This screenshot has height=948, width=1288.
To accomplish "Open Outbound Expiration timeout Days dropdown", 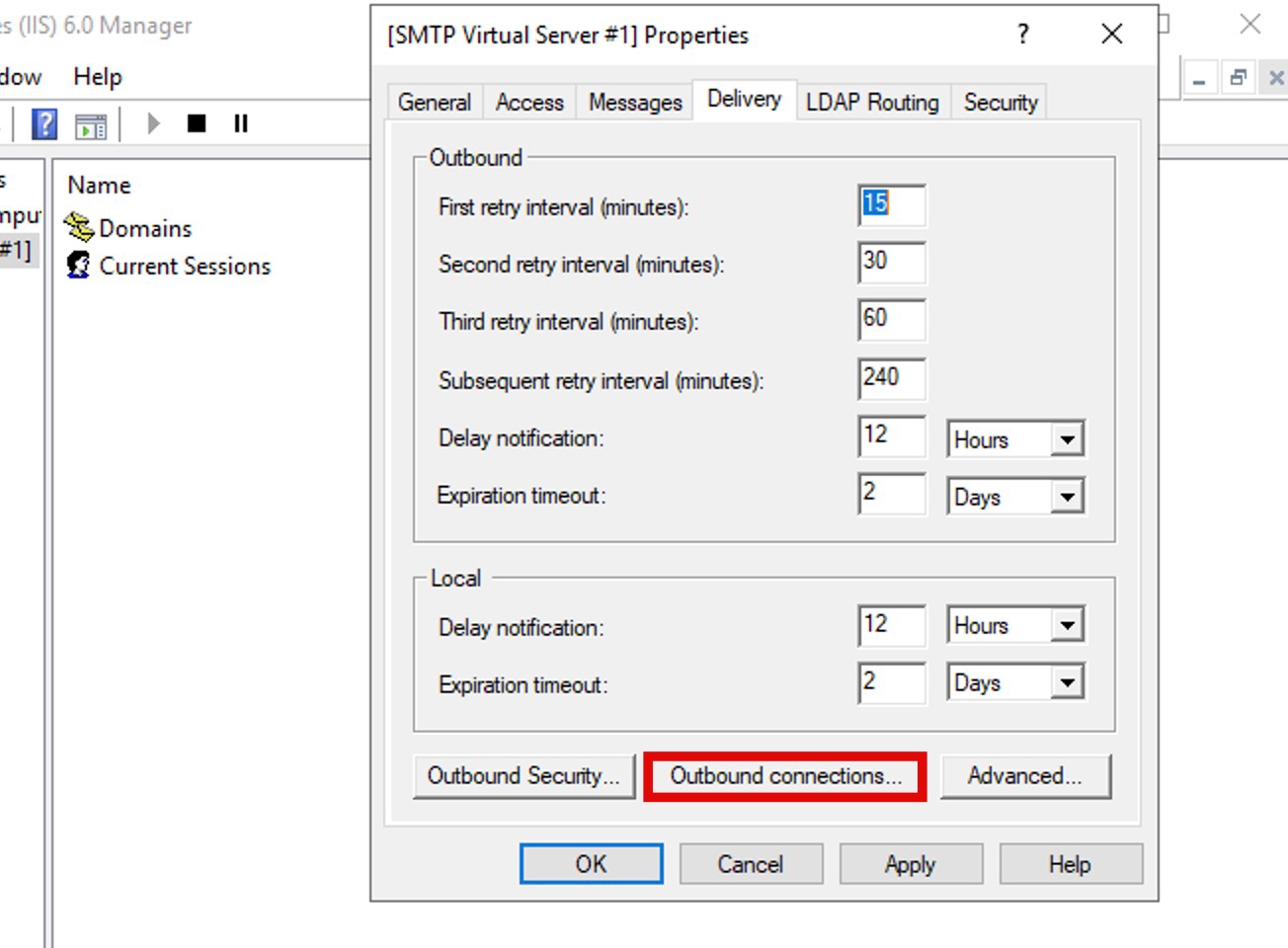I will pos(1015,497).
